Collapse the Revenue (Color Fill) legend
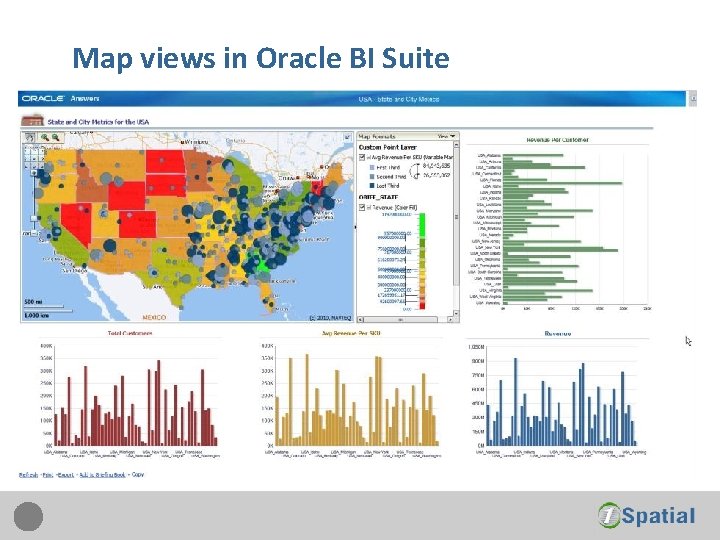The width and height of the screenshot is (720, 540). coord(368,208)
